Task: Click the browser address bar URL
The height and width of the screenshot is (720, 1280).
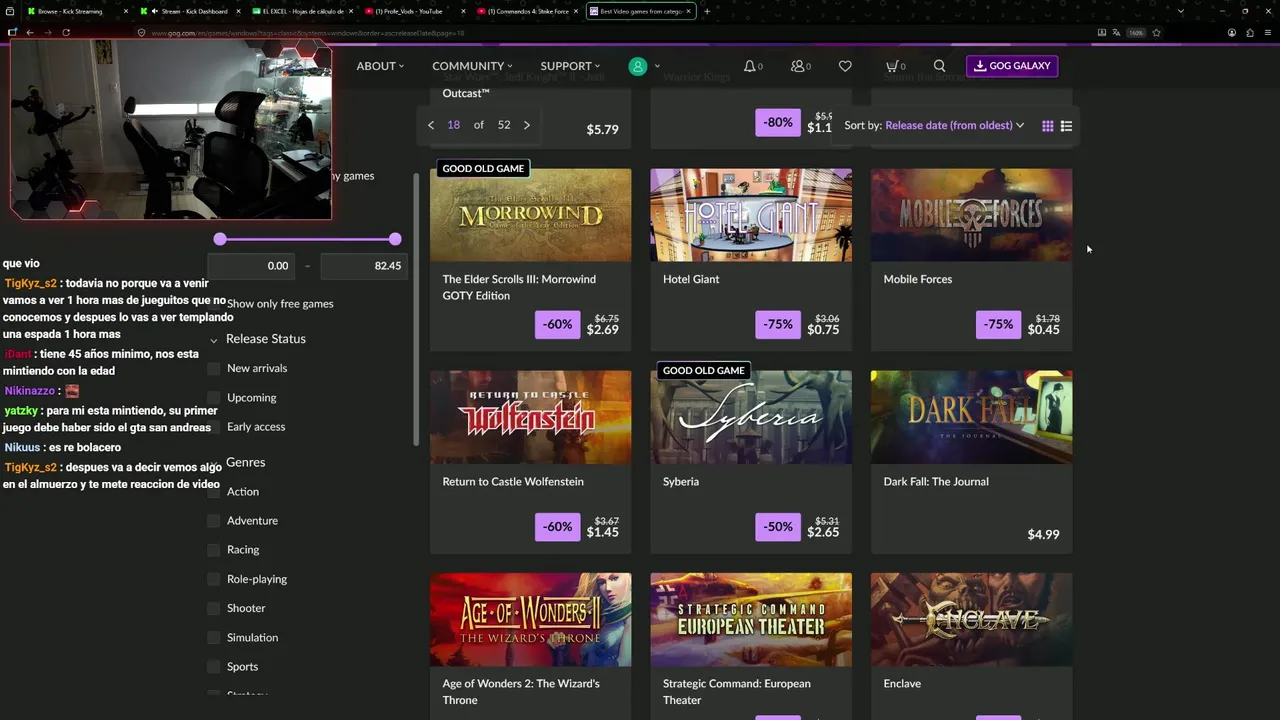Action: tap(308, 33)
